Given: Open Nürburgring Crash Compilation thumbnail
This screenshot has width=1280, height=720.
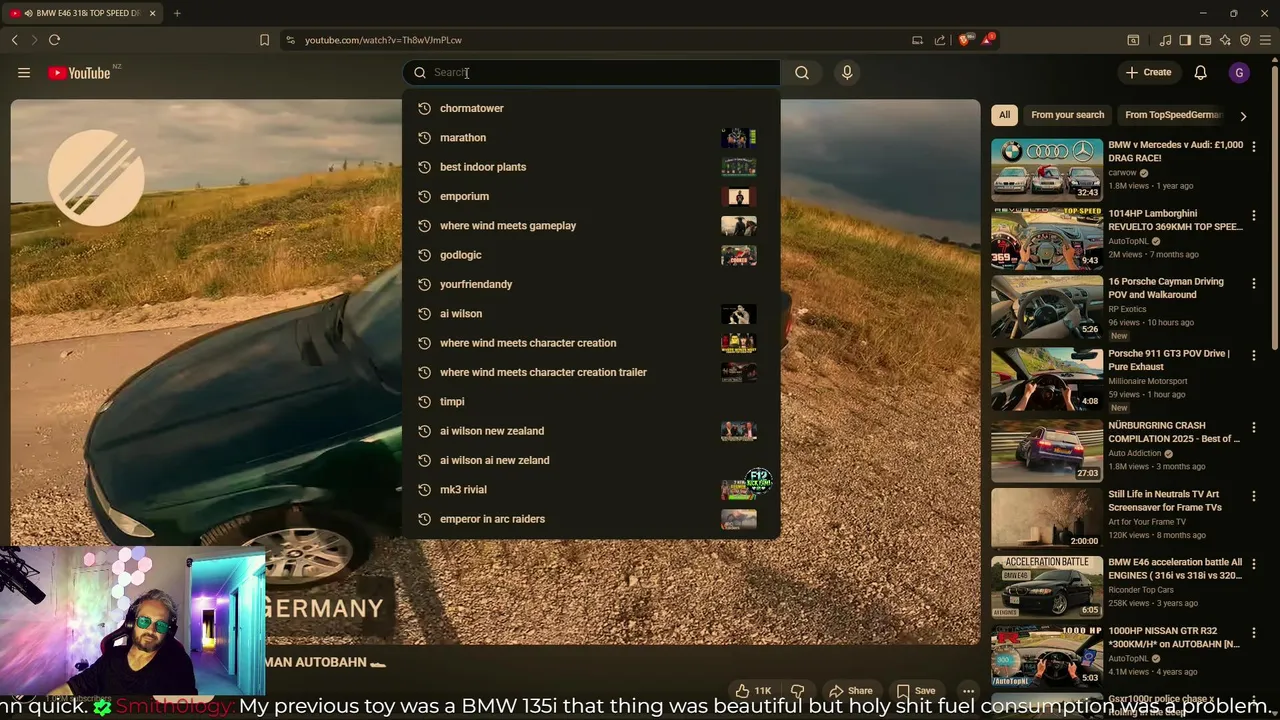Looking at the screenshot, I should [x=1047, y=450].
